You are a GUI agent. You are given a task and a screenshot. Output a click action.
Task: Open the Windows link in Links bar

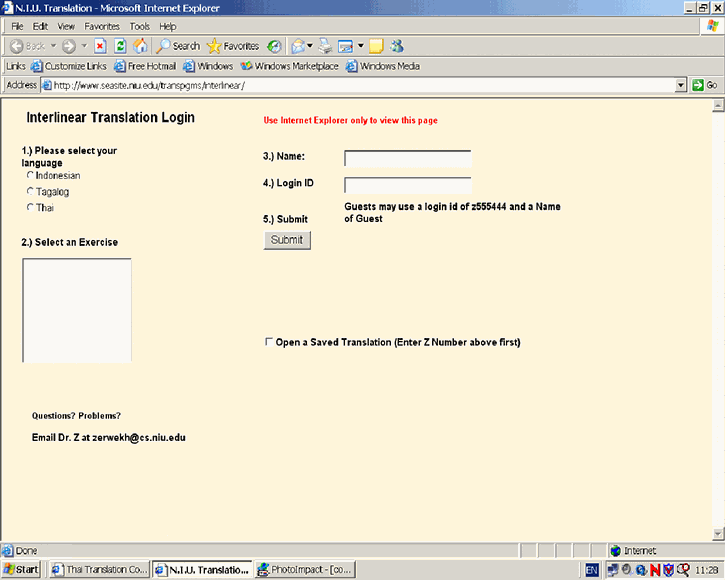208,66
